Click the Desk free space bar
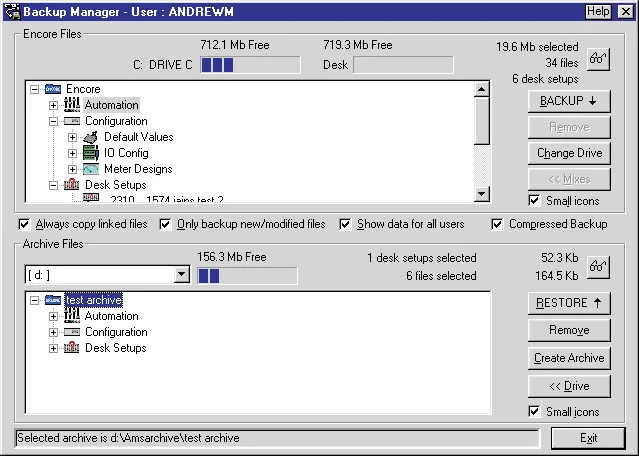This screenshot has width=639, height=456. click(403, 65)
